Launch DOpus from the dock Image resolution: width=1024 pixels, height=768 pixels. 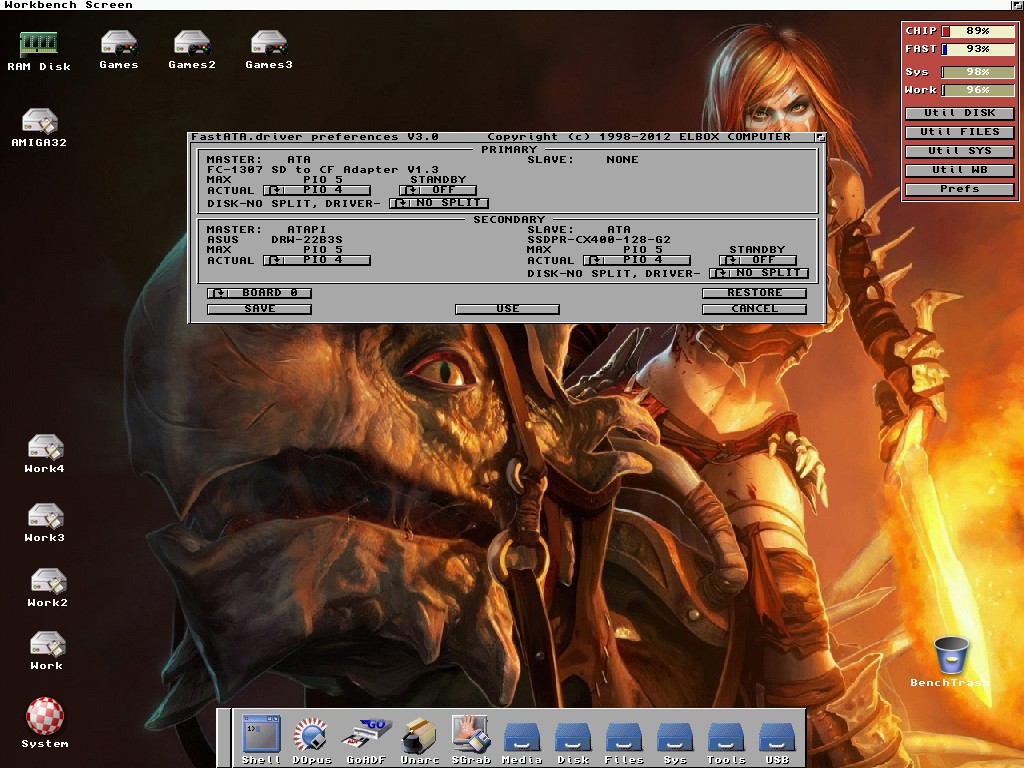312,739
